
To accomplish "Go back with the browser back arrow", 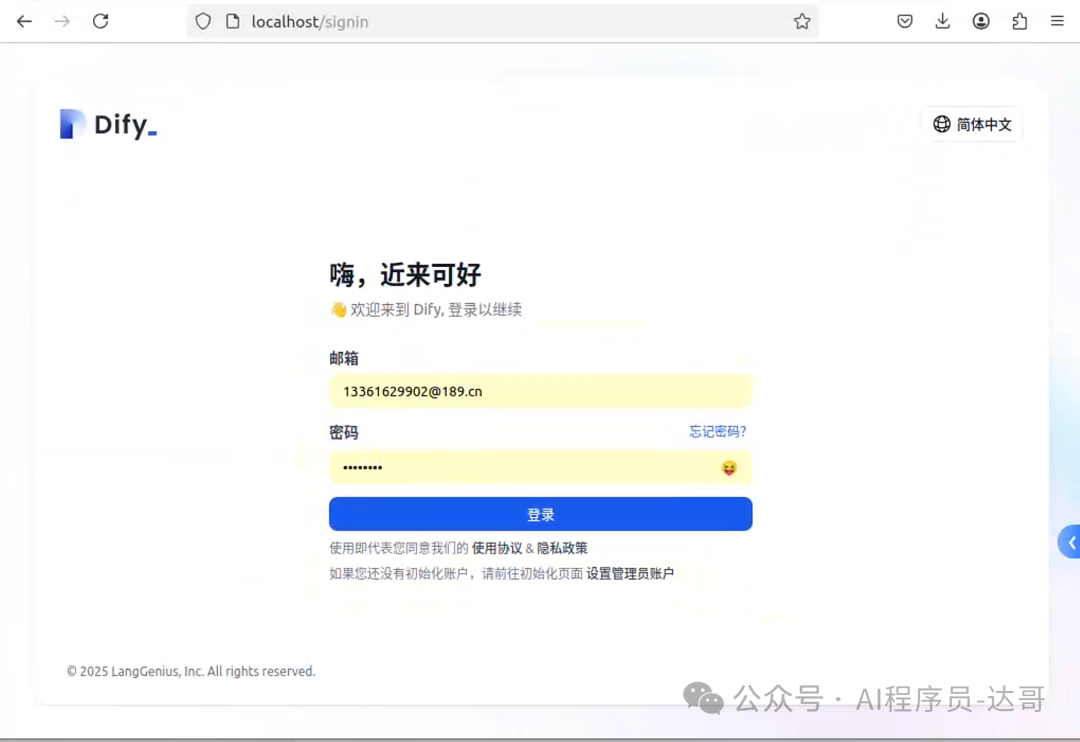I will click(24, 21).
